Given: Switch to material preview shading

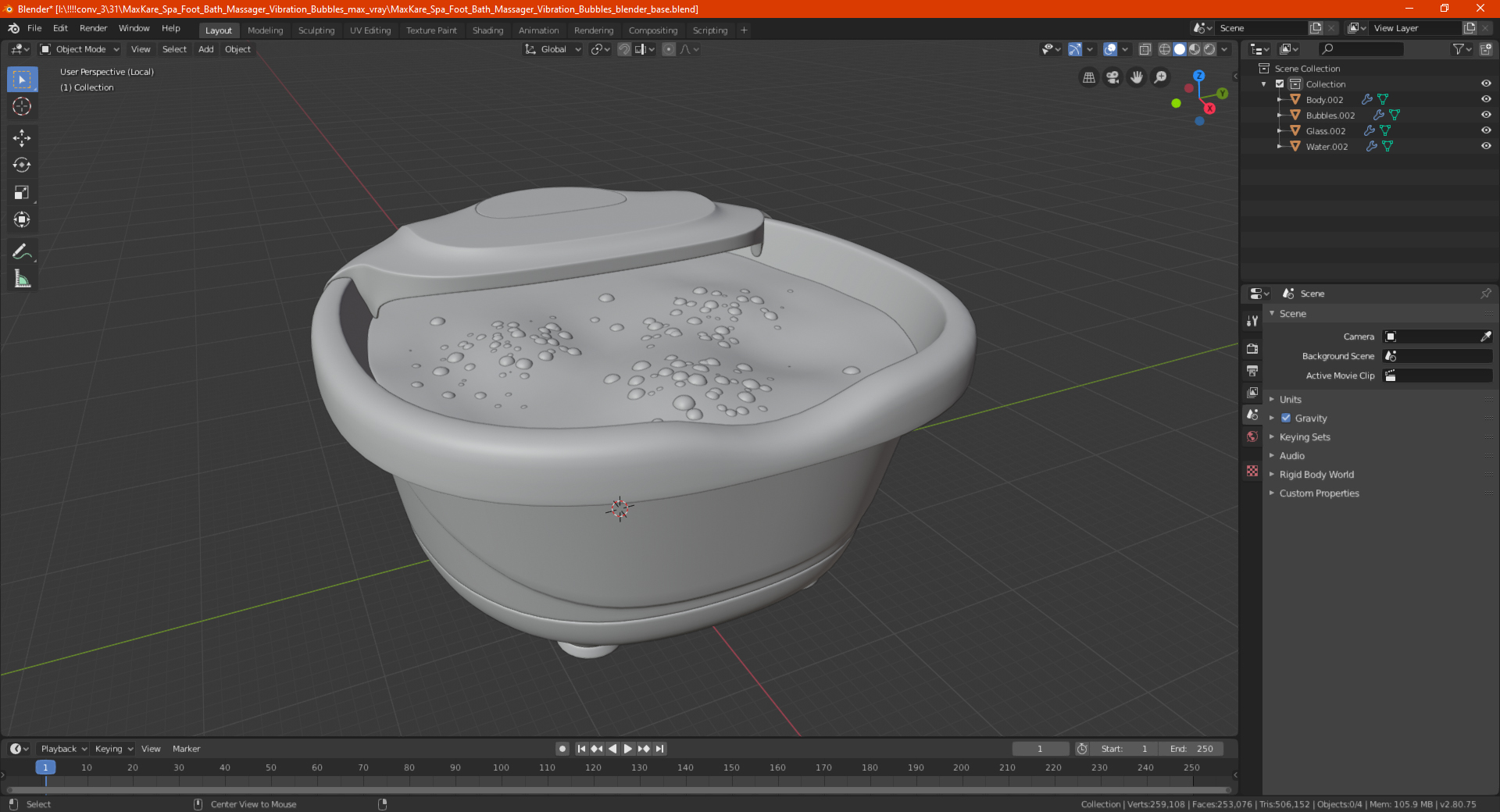Looking at the screenshot, I should click(x=1195, y=49).
